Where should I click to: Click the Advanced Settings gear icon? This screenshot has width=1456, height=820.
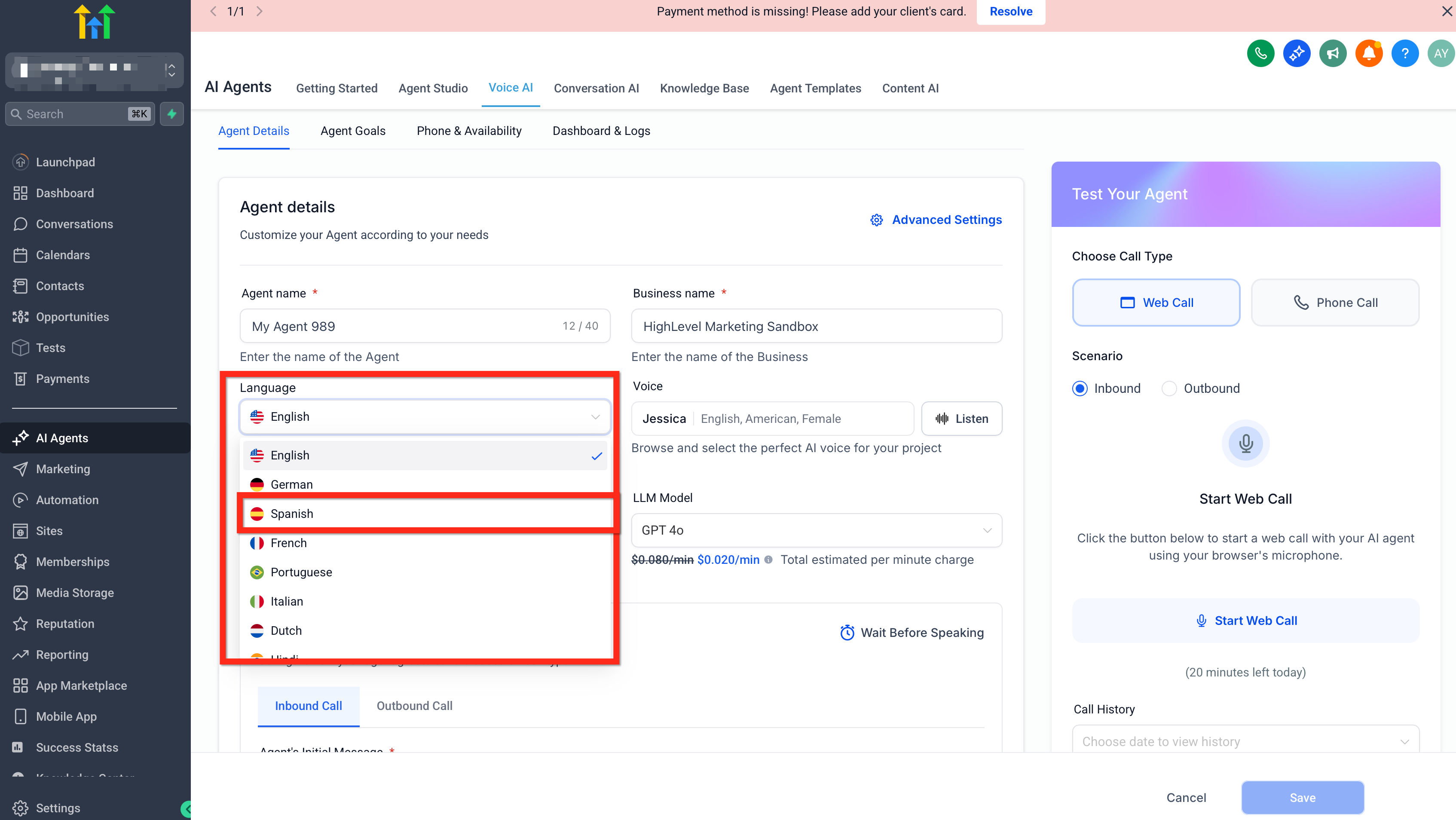876,220
